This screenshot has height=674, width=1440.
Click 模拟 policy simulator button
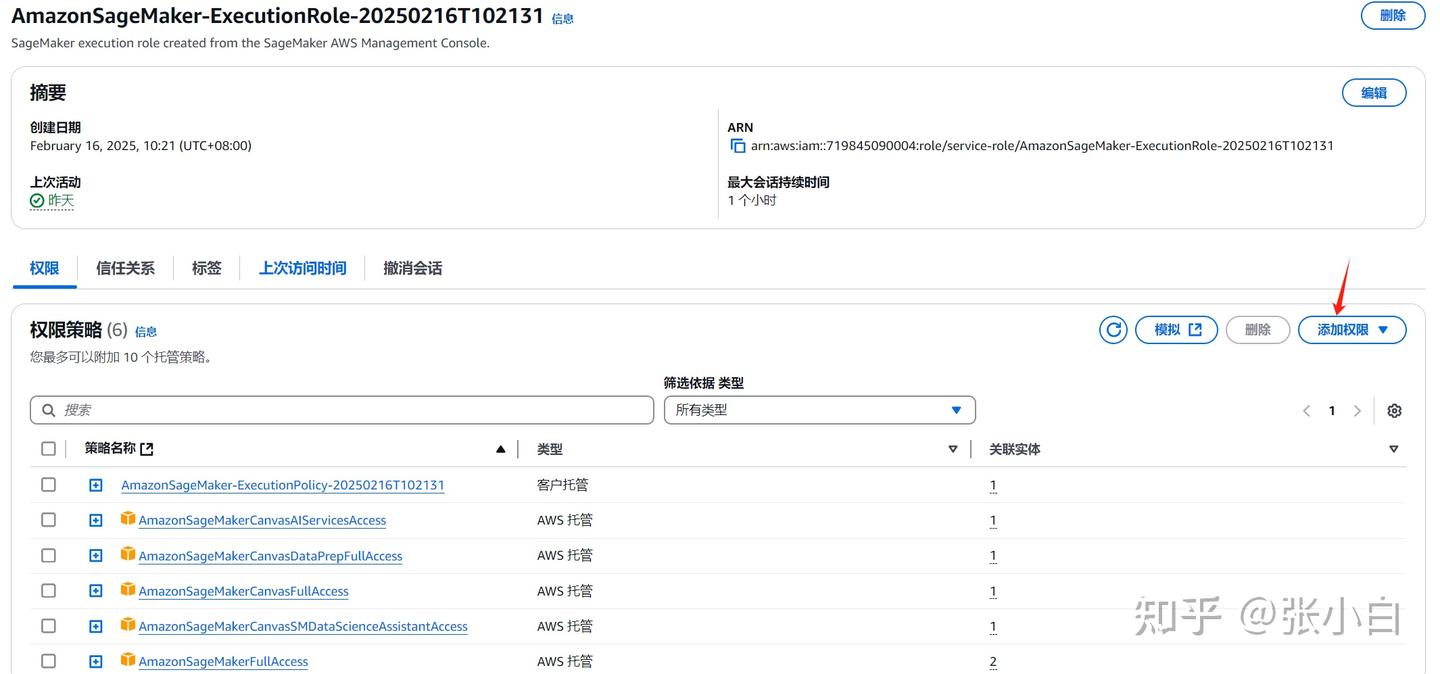click(1176, 330)
